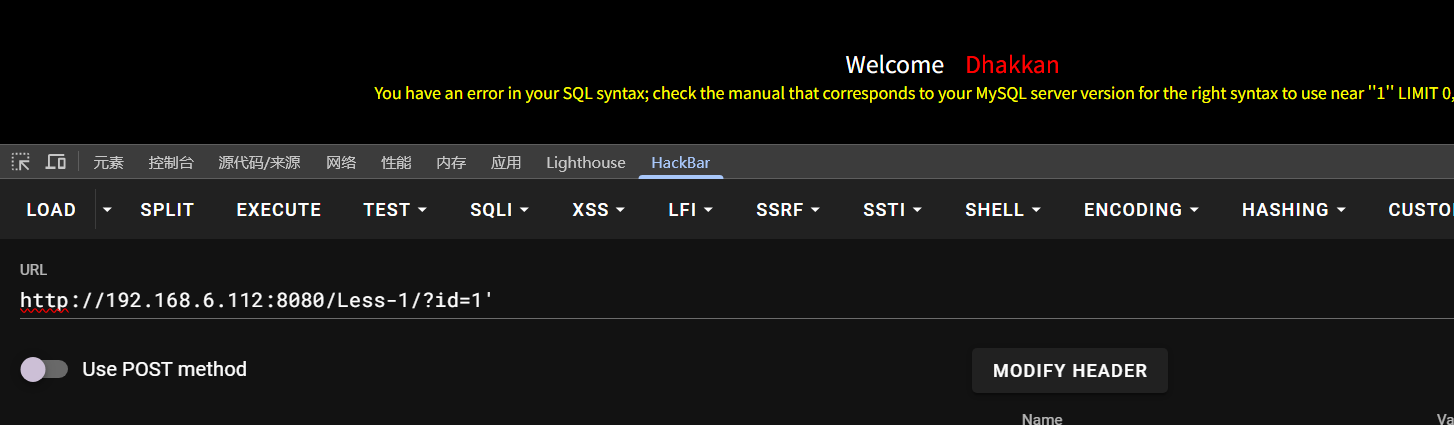Screen dimensions: 1454x425
Task: Click the SPLIT button
Action: point(167,210)
